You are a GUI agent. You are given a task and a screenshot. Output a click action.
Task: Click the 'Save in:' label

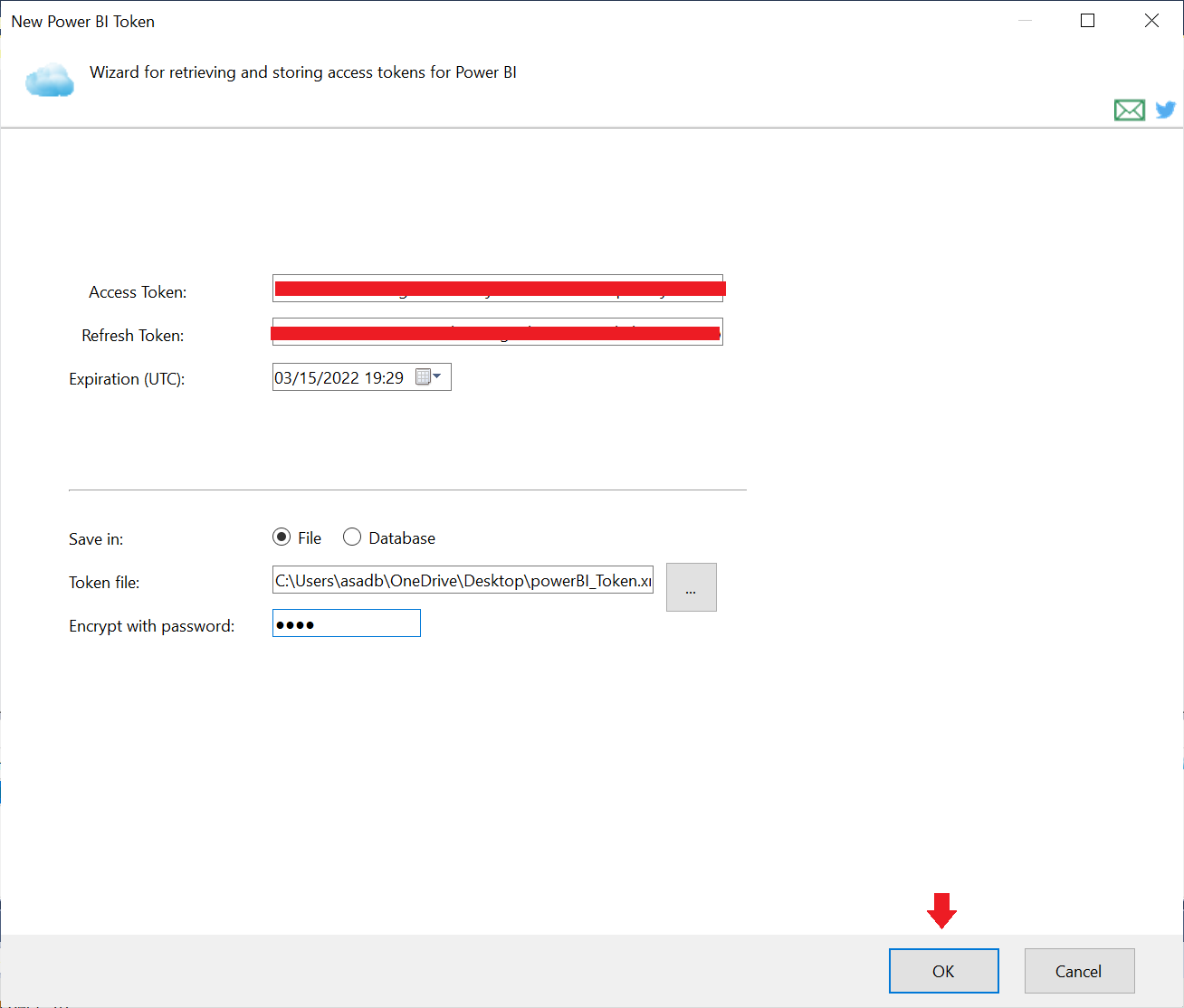click(96, 539)
